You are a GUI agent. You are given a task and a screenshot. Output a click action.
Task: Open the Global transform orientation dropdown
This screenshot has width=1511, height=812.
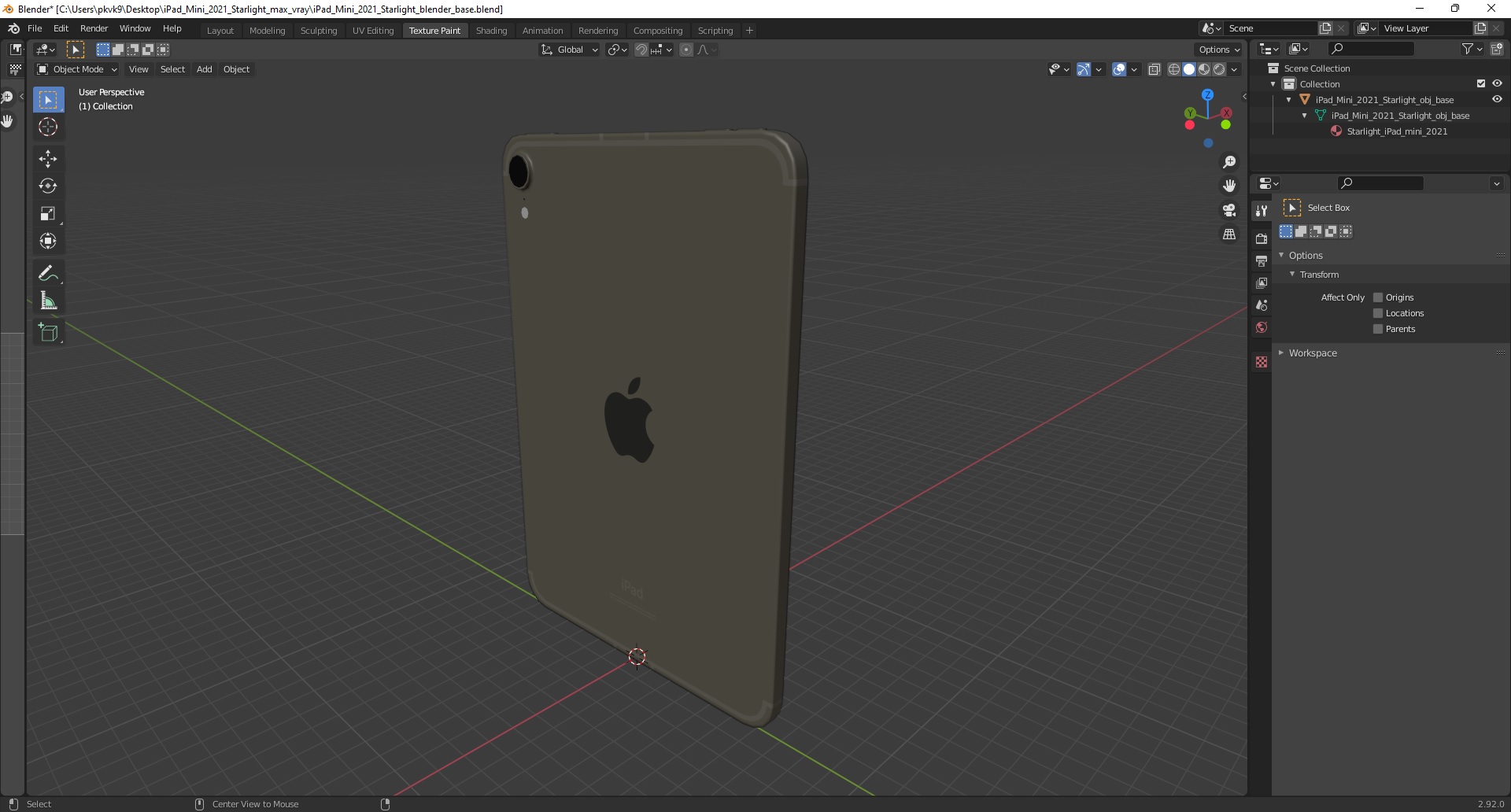(x=569, y=50)
